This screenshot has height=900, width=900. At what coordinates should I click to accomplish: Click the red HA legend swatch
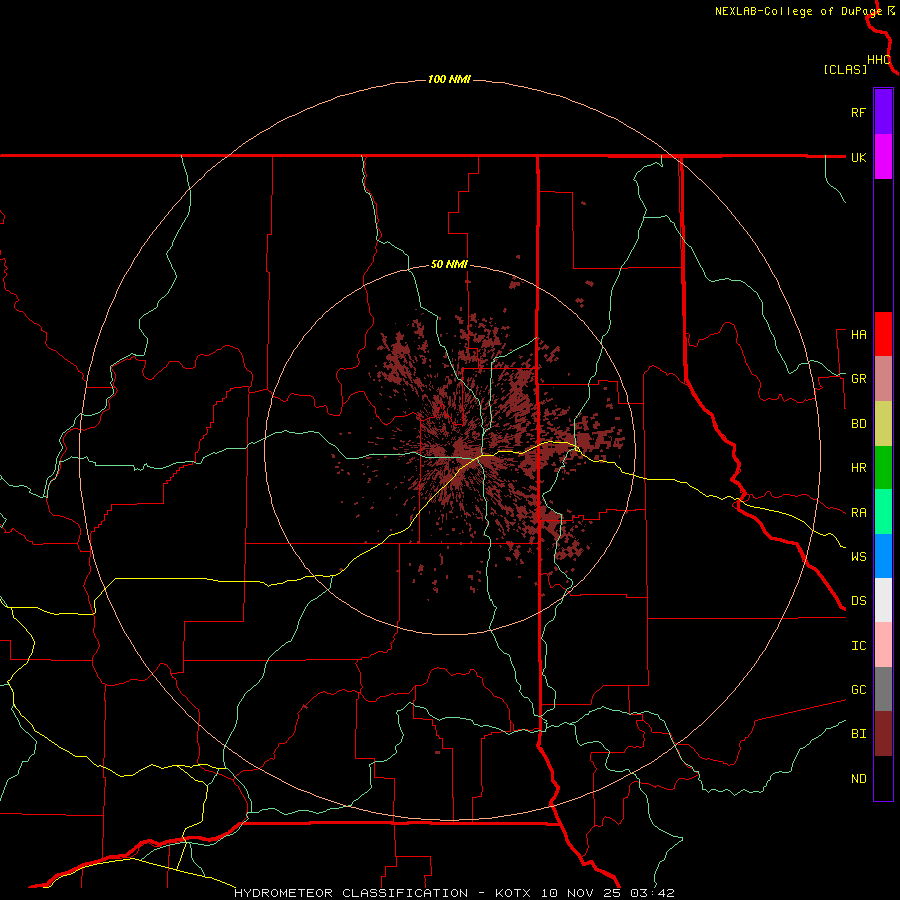click(x=883, y=334)
